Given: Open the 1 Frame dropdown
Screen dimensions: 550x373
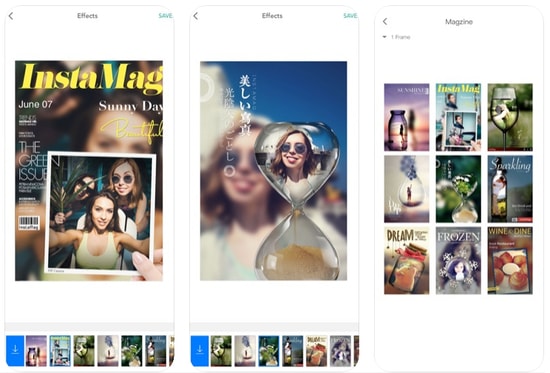Looking at the screenshot, I should (397, 37).
